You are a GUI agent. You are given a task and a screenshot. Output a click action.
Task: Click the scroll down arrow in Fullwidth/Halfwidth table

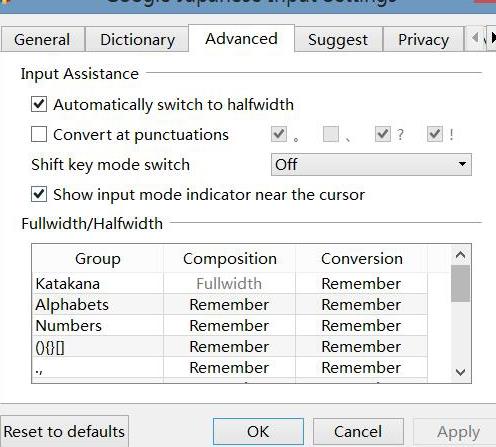(x=460, y=372)
